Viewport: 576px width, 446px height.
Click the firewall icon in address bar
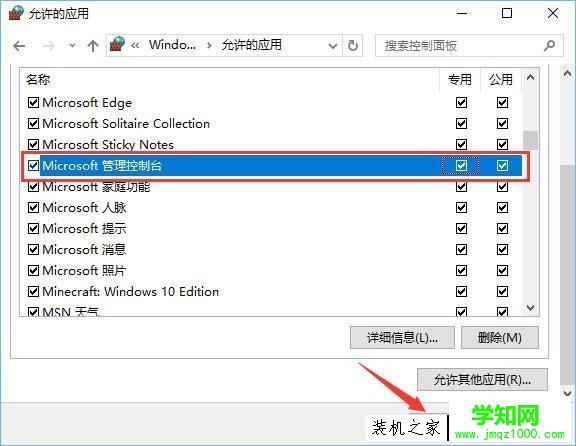(118, 45)
